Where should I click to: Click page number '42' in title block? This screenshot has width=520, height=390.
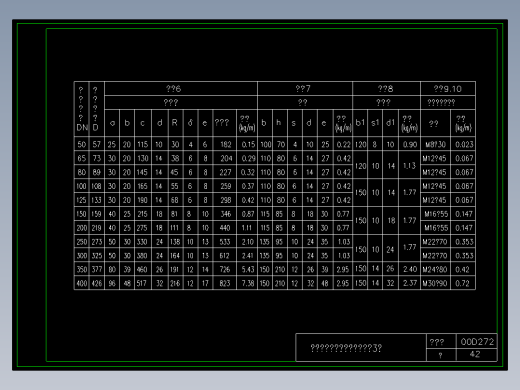[475, 354]
